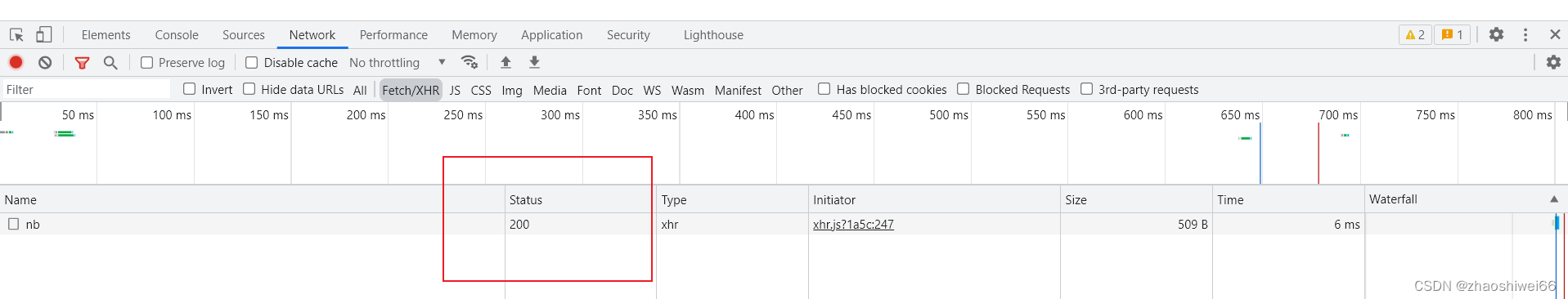Open DevTools settings gear
This screenshot has width=1568, height=299.
1496,34
